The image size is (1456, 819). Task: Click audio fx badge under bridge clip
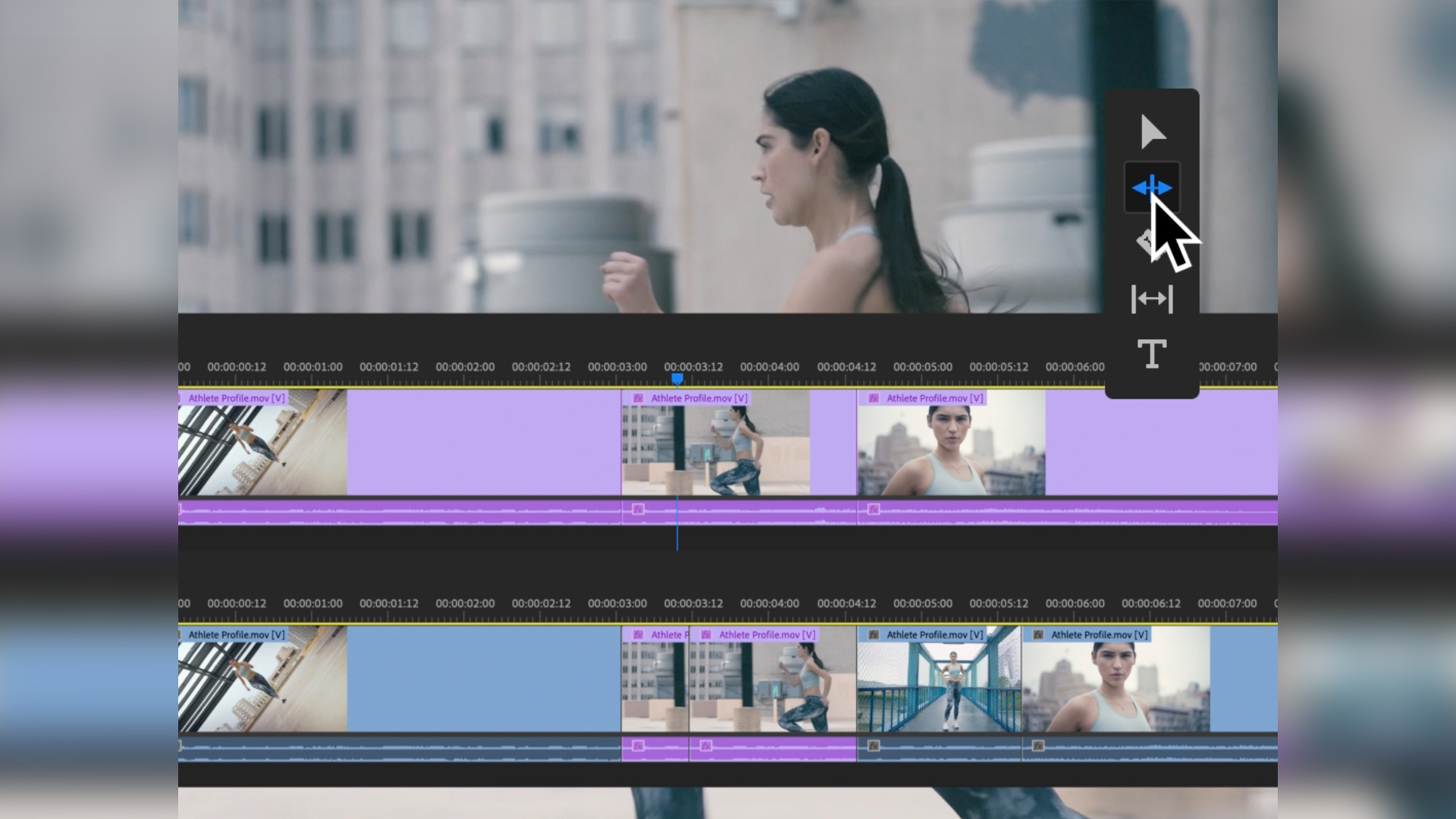click(x=874, y=746)
